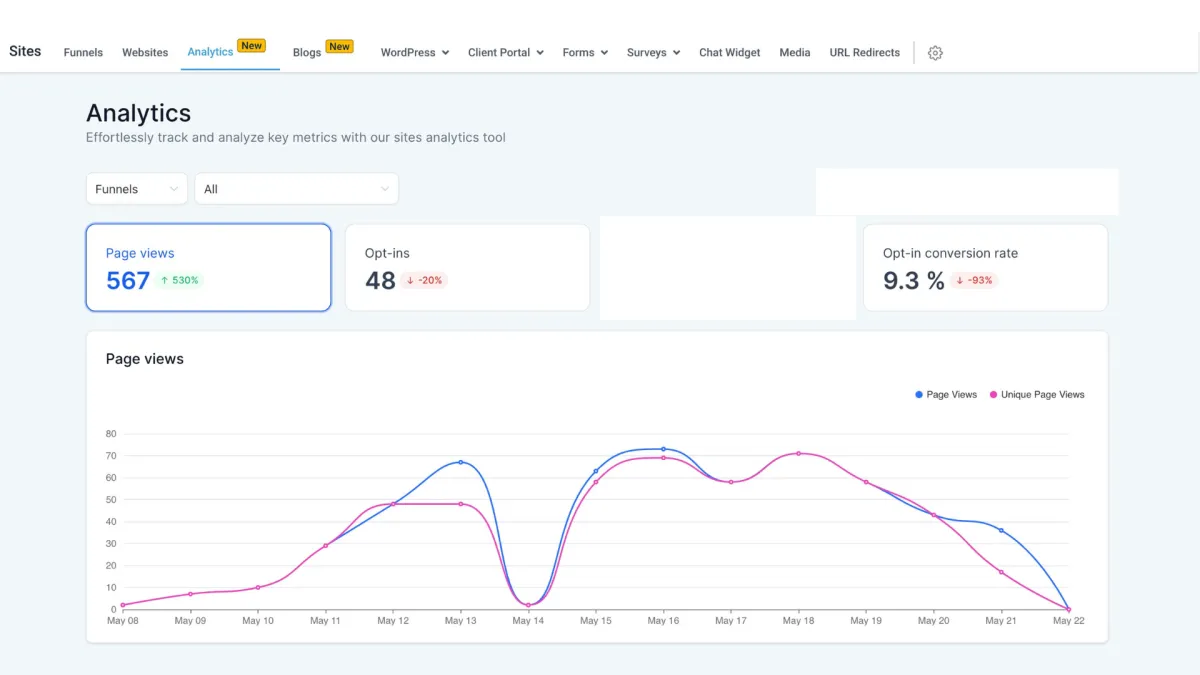This screenshot has height=675, width=1200.
Task: Toggle Page Views legend series
Action: [x=945, y=395]
